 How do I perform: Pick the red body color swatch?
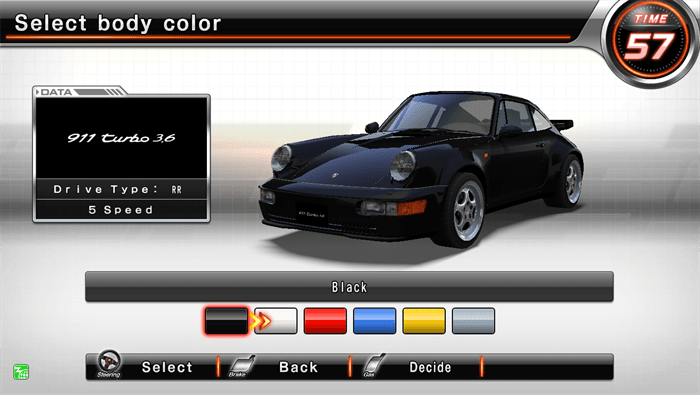click(x=325, y=320)
